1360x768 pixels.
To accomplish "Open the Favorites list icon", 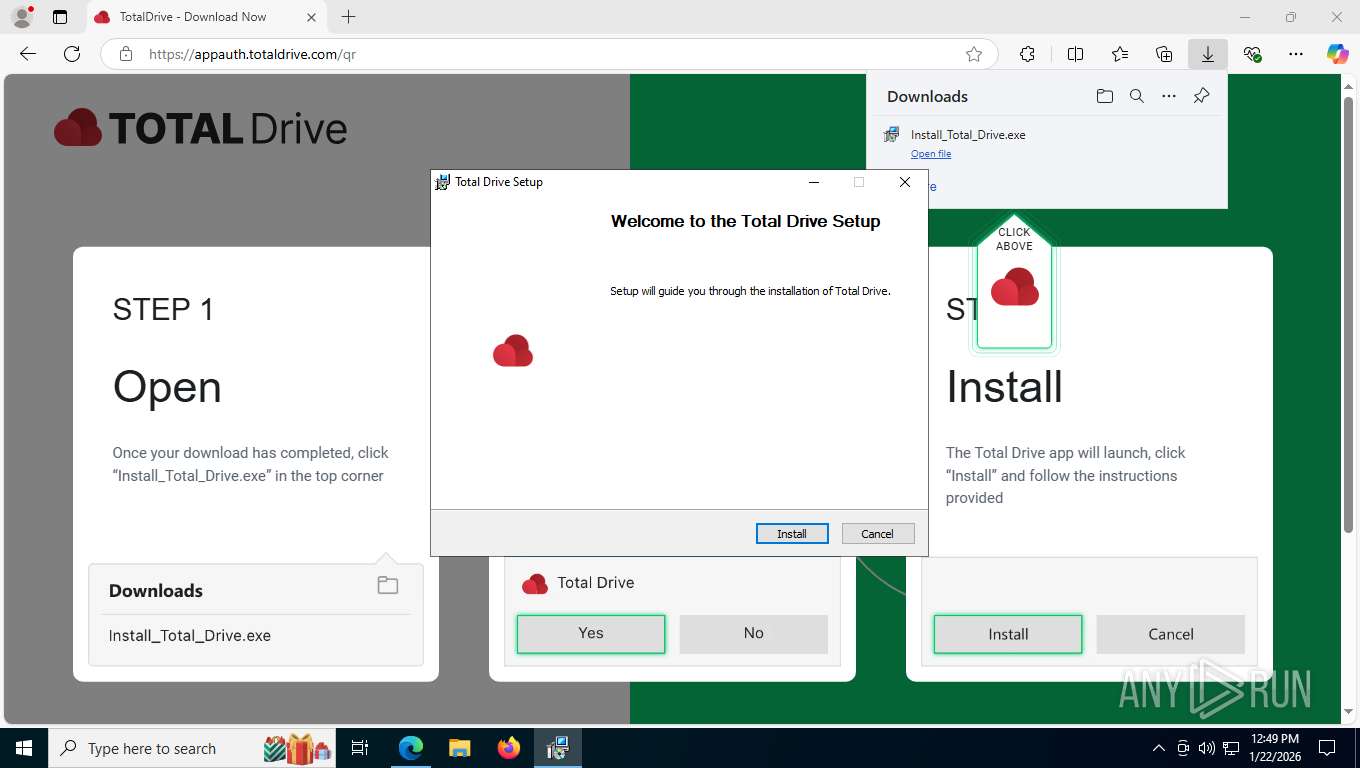I will pos(1120,54).
